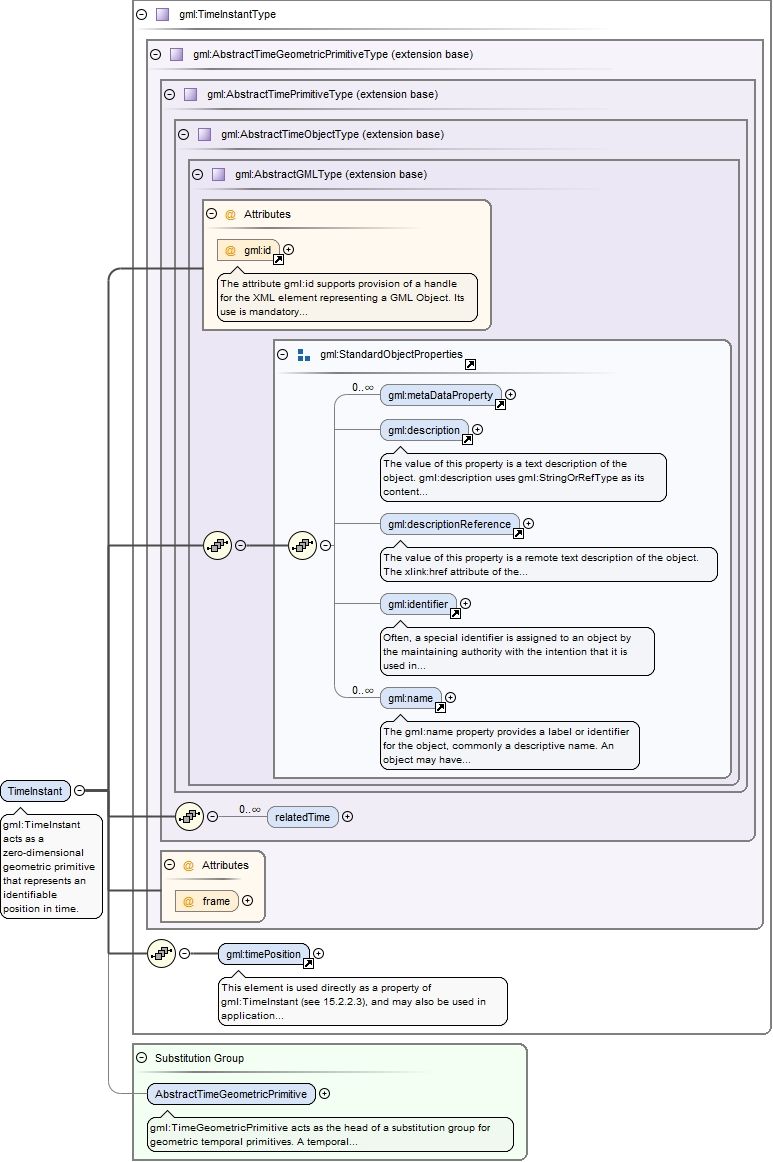
Task: Click the link arrow under gml:timePosition
Action: (308, 963)
